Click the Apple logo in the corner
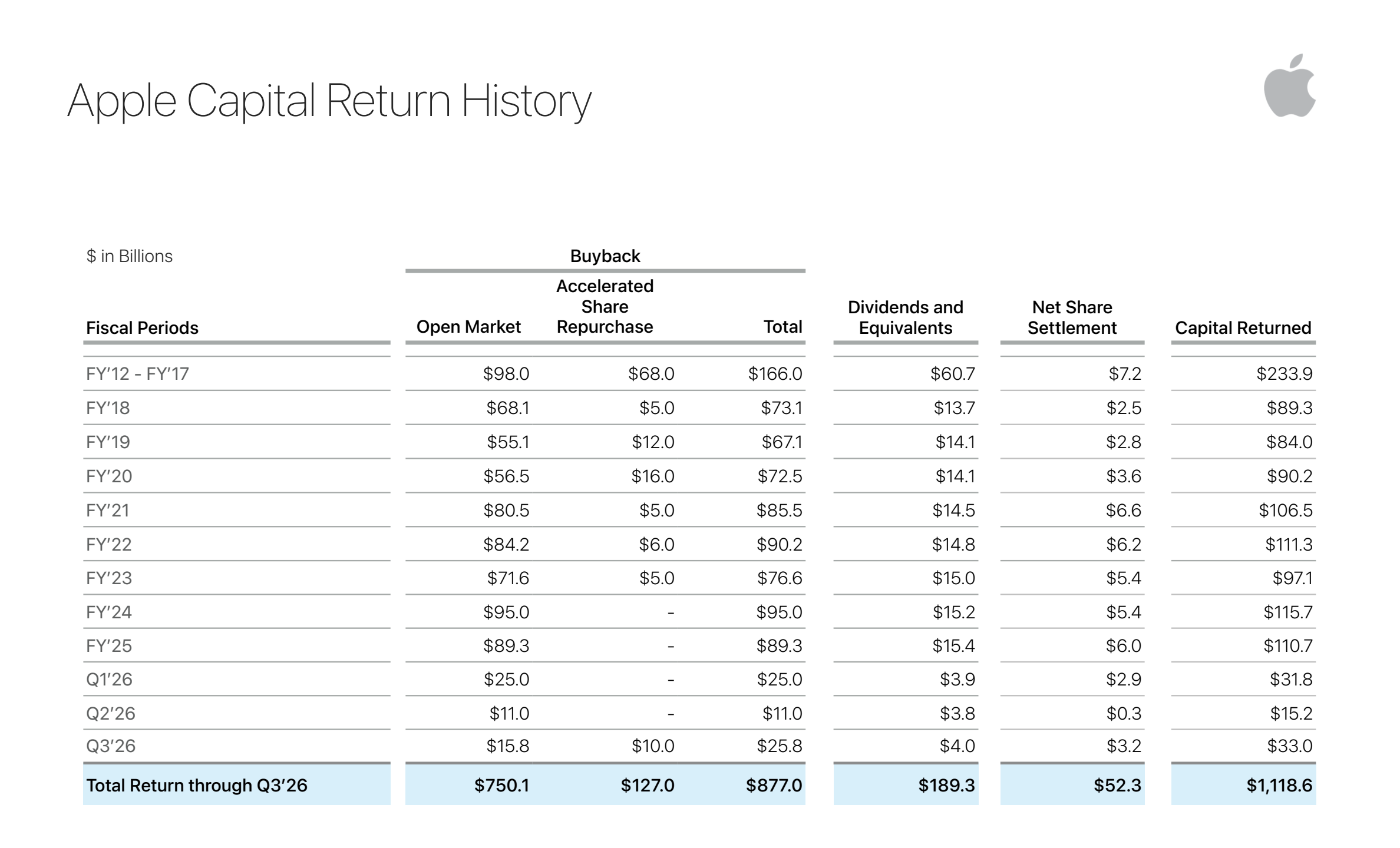This screenshot has height=848, width=1400. (1289, 85)
